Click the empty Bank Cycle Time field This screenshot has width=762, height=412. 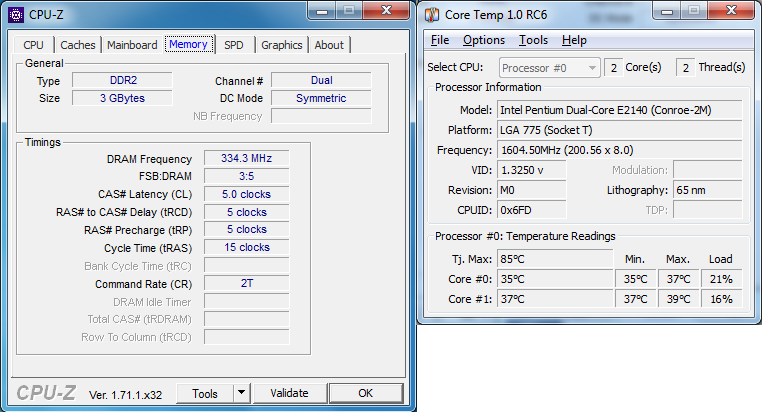(x=246, y=265)
